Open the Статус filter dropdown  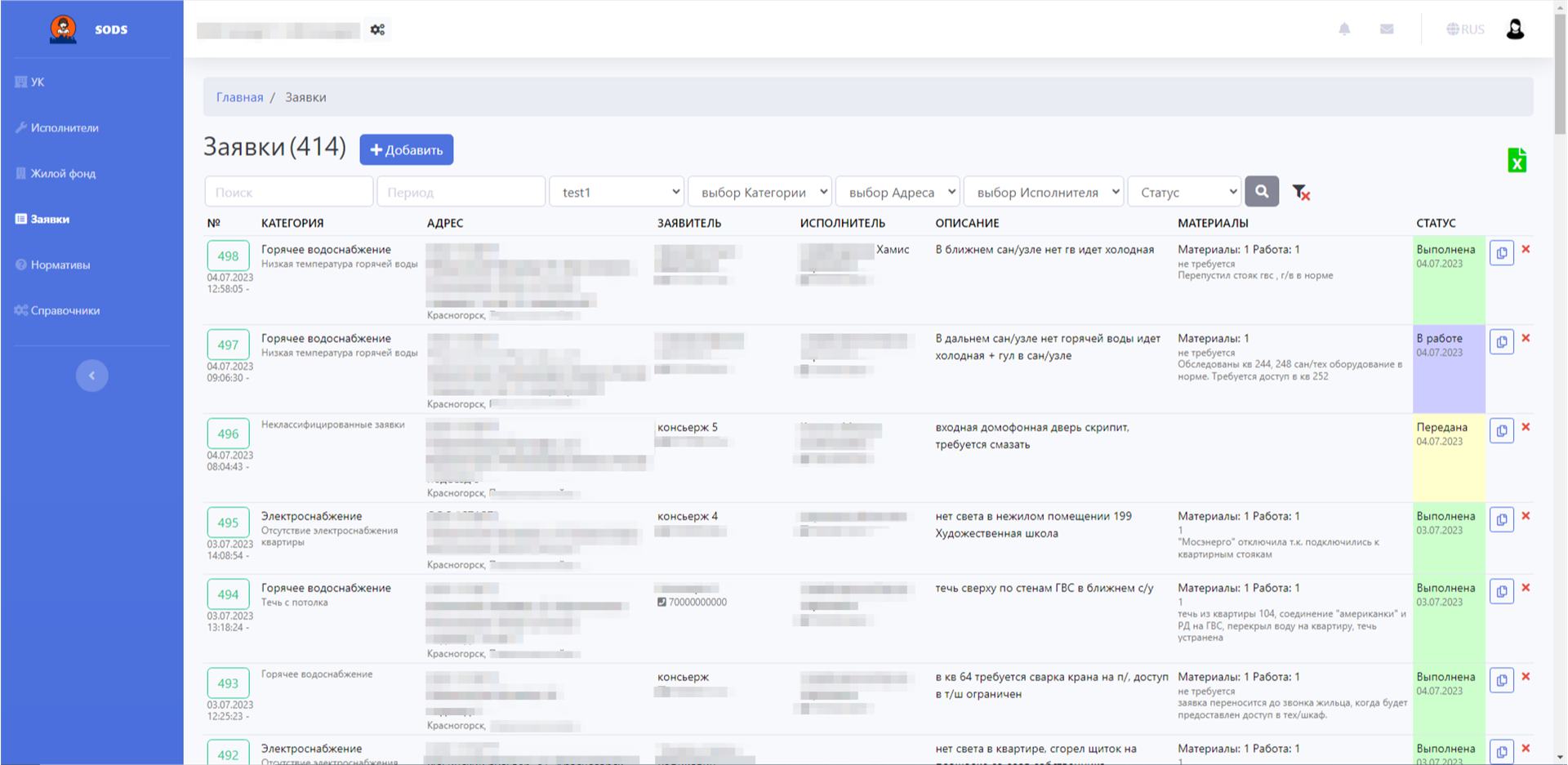point(1184,192)
